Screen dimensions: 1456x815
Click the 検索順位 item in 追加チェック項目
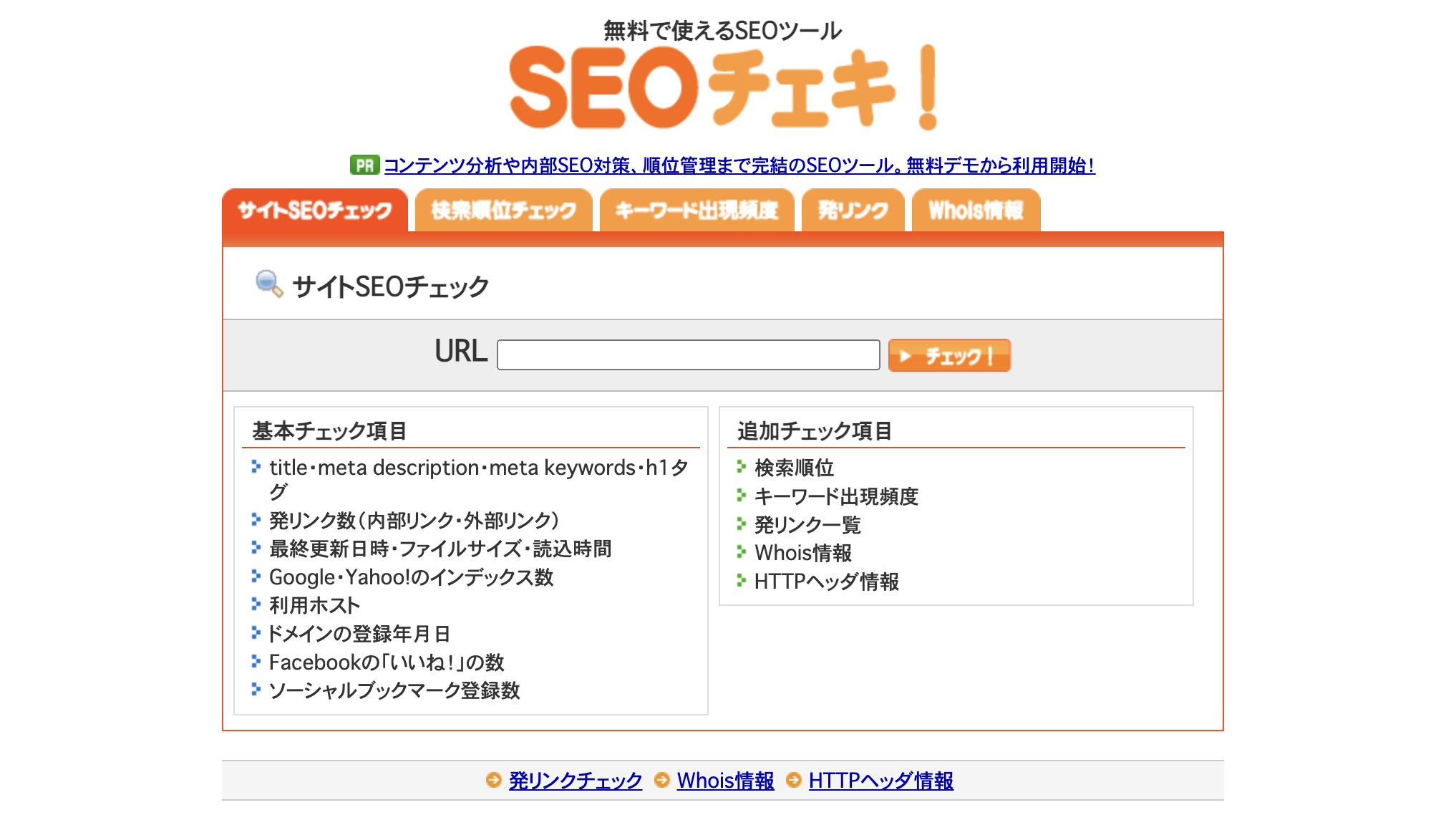794,468
